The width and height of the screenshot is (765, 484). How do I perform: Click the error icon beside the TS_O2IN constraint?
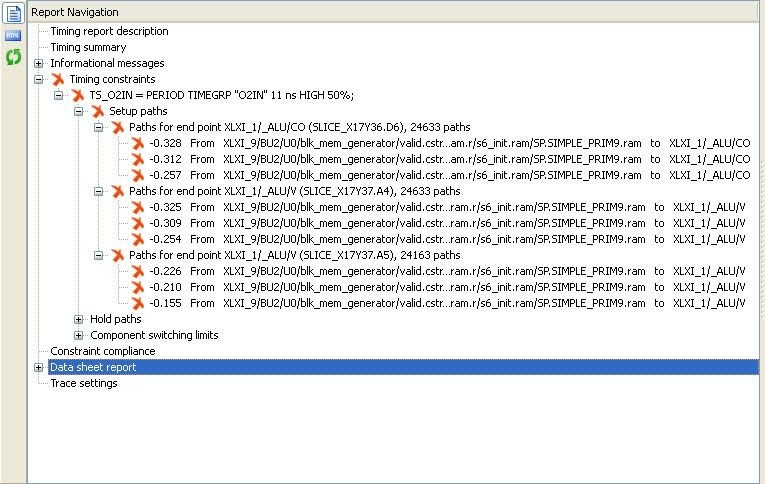tap(78, 95)
